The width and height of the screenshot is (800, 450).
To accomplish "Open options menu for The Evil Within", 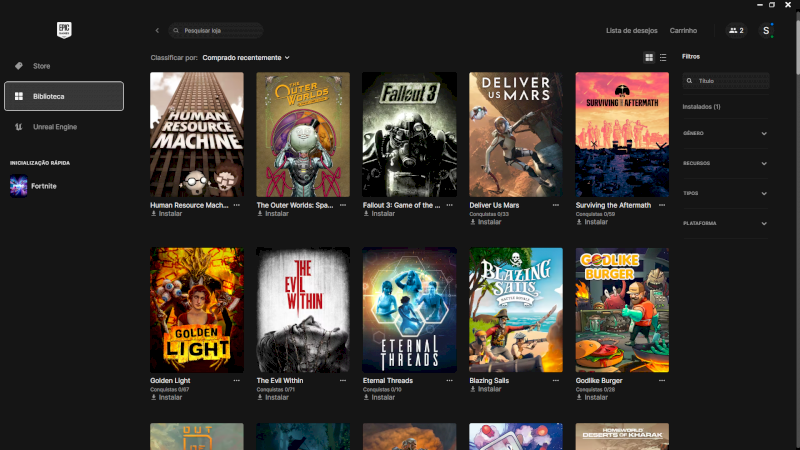I will click(343, 381).
